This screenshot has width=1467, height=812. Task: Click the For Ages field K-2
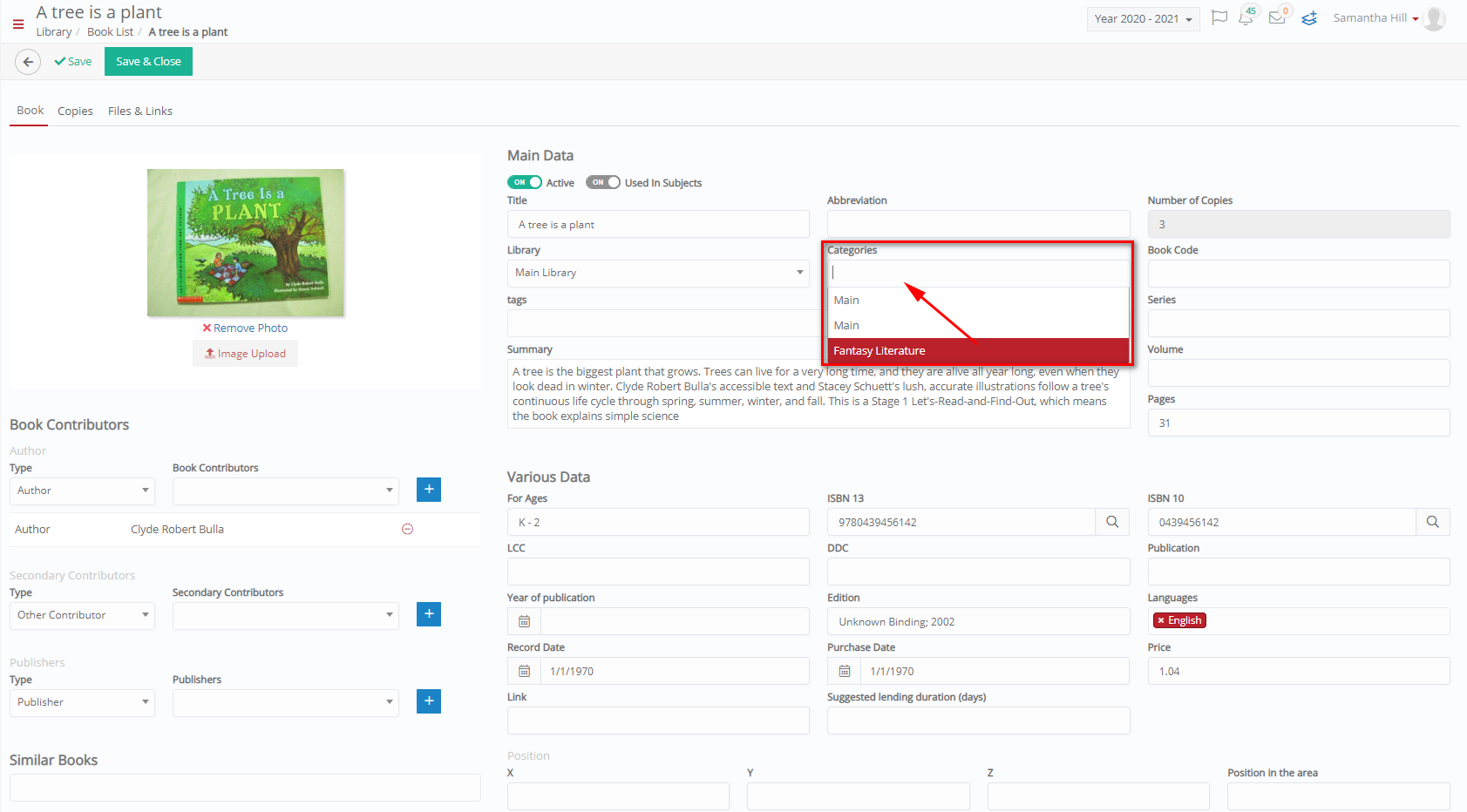pos(658,522)
